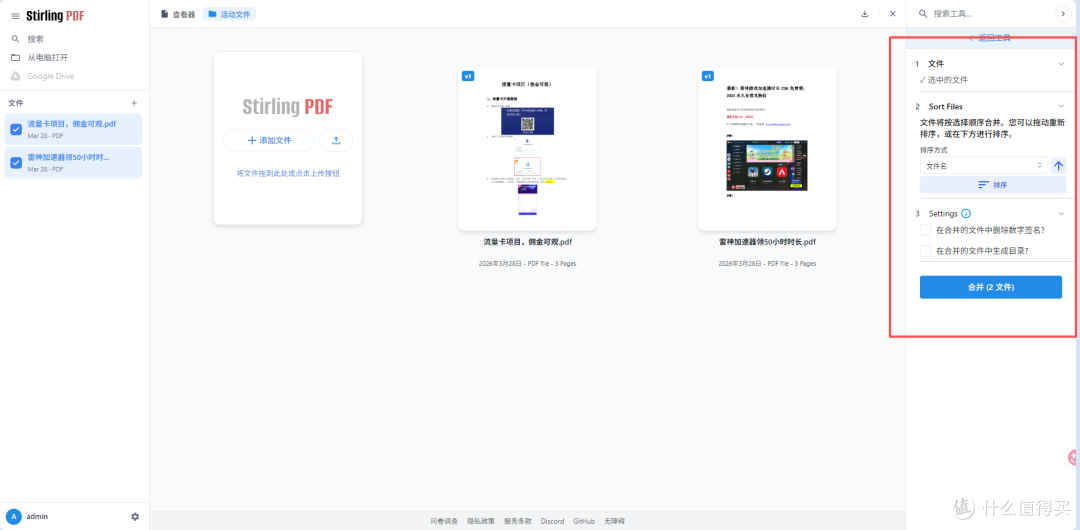Toggle sort direction with the up arrow
Image resolution: width=1080 pixels, height=530 pixels.
point(1059,165)
